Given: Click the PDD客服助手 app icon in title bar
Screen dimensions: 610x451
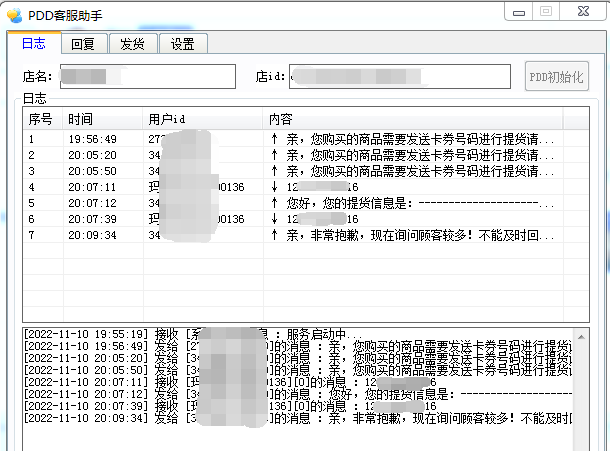Looking at the screenshot, I should (x=14, y=14).
